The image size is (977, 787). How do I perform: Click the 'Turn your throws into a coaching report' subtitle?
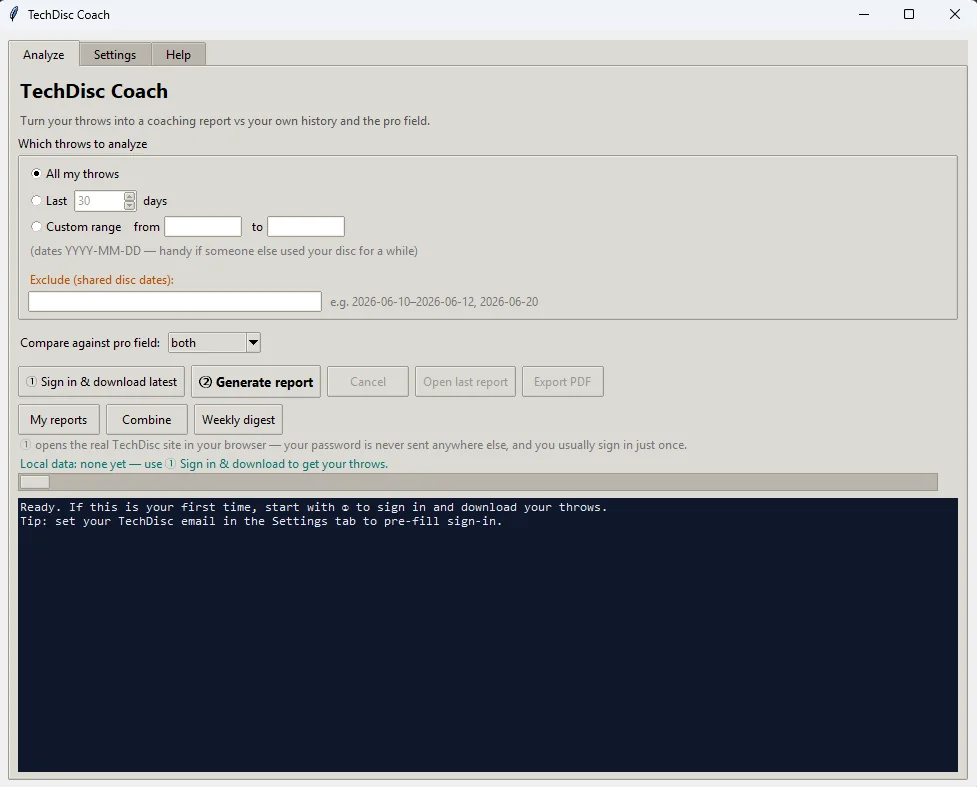pyautogui.click(x=225, y=121)
